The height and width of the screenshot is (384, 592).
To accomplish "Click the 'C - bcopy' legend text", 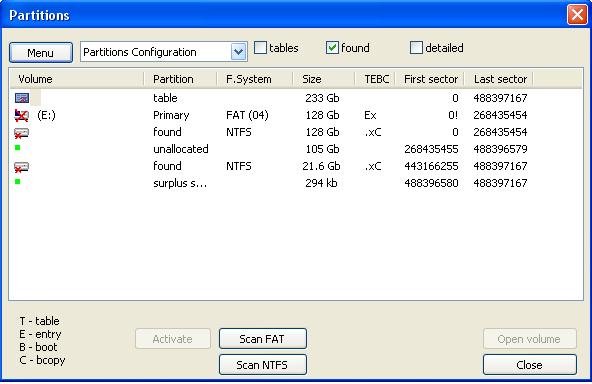I will pyautogui.click(x=42, y=360).
